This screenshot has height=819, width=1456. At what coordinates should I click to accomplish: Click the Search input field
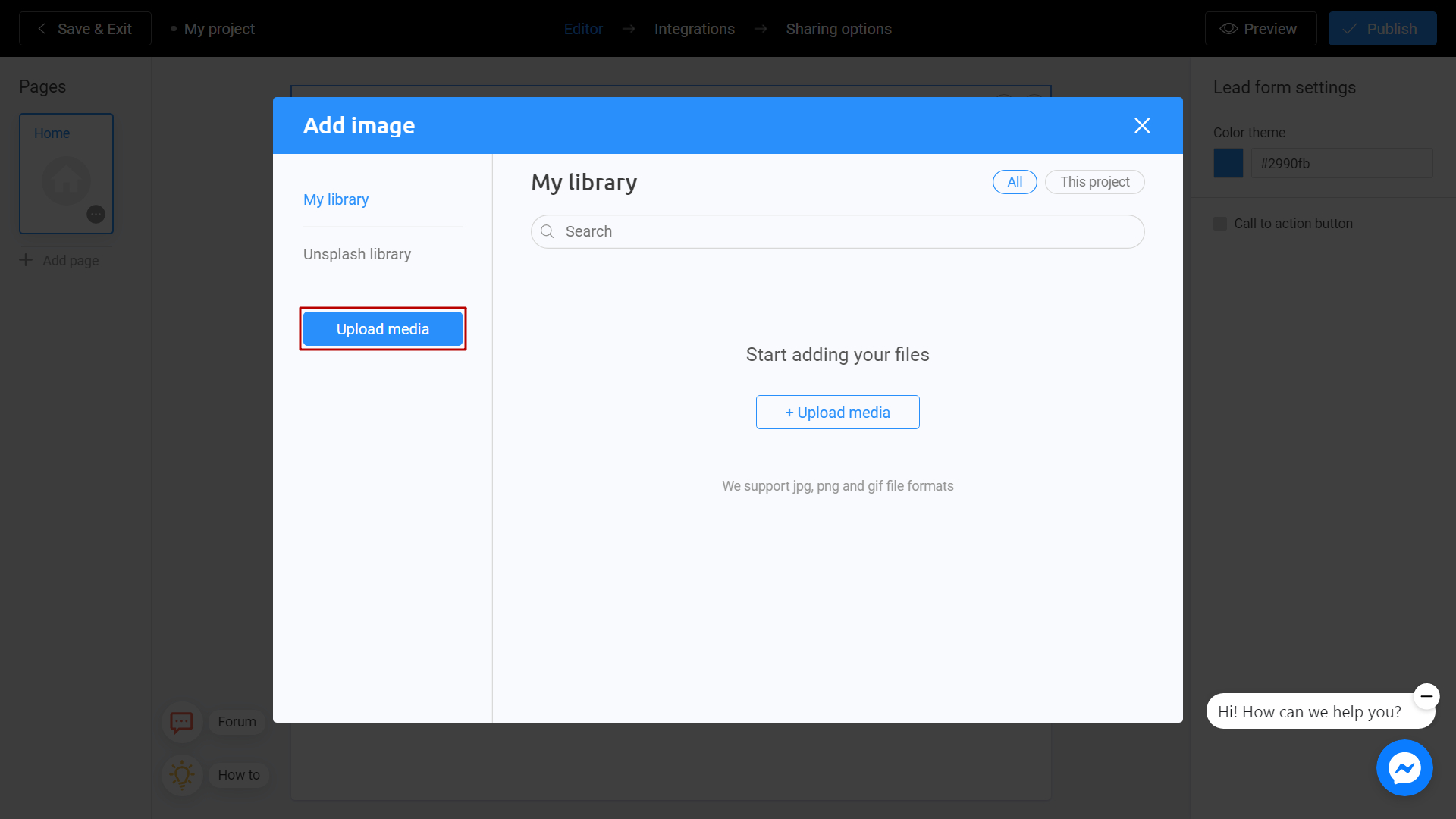click(x=838, y=231)
